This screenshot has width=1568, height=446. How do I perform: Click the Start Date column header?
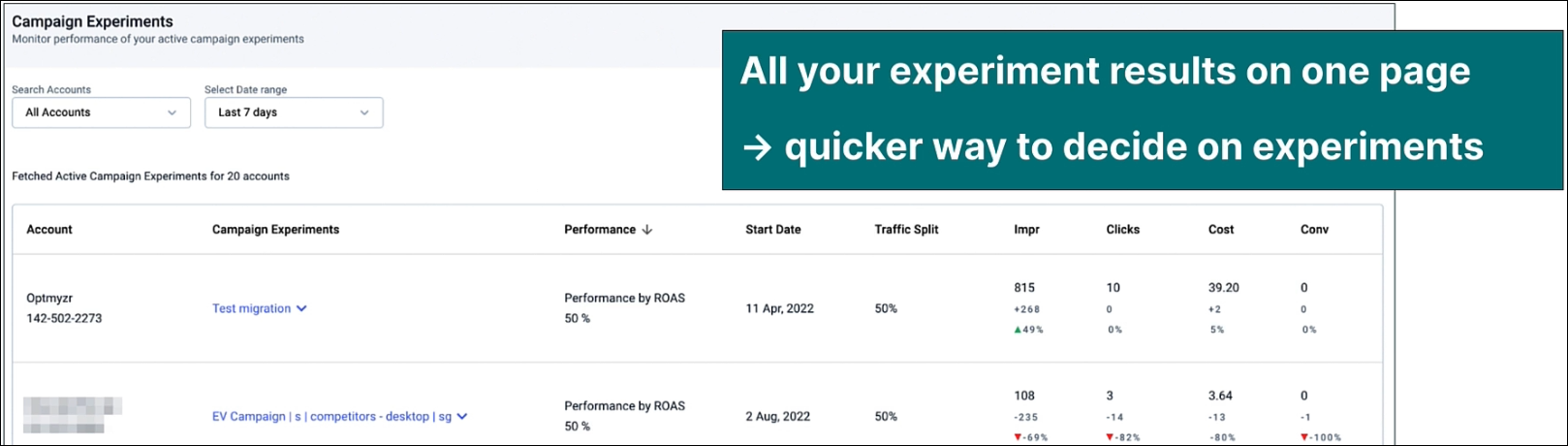pos(772,230)
